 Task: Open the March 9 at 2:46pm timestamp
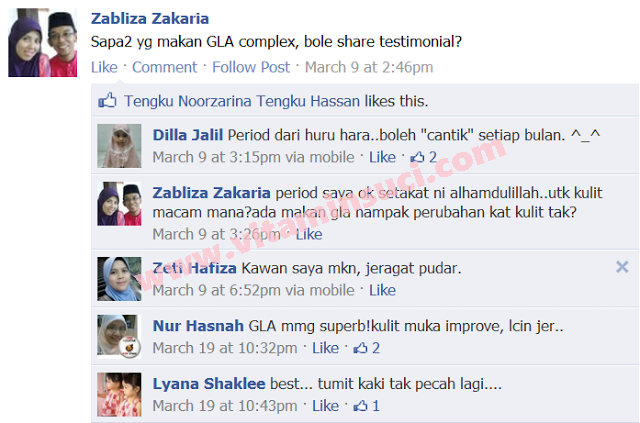click(x=369, y=67)
